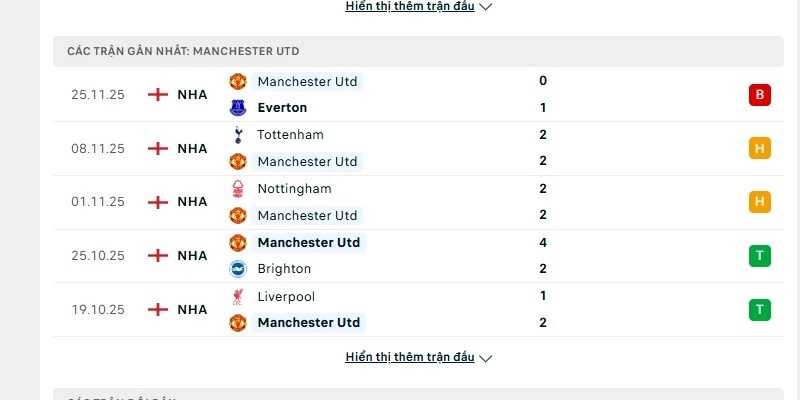Click 'Các trận gần nhất: Manchester Utd' header

pyautogui.click(x=183, y=51)
